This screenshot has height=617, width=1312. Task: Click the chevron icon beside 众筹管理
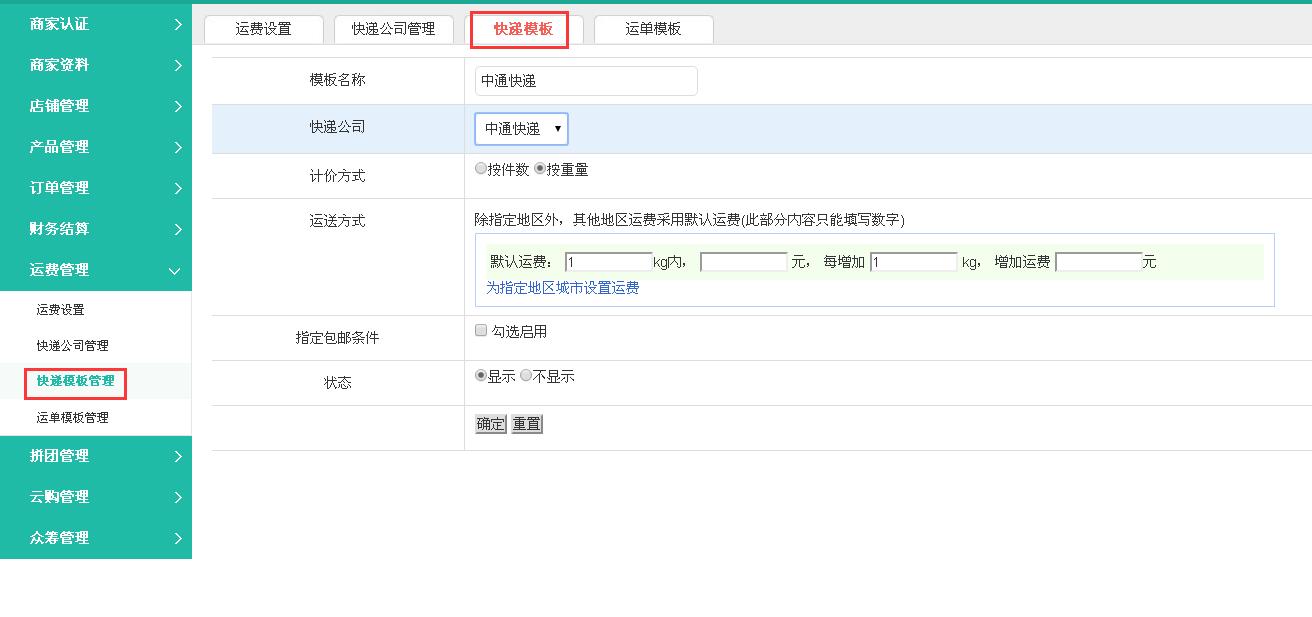pos(177,539)
